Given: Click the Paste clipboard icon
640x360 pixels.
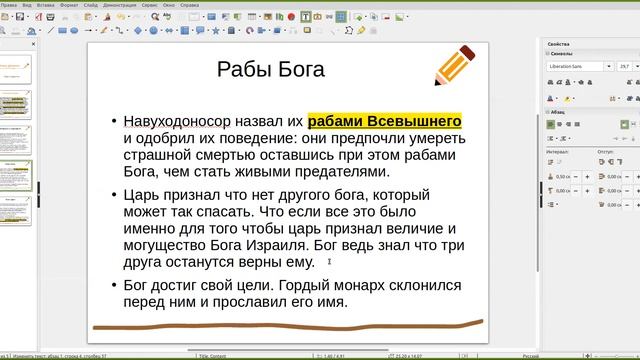Looking at the screenshot, I should click(x=88, y=17).
